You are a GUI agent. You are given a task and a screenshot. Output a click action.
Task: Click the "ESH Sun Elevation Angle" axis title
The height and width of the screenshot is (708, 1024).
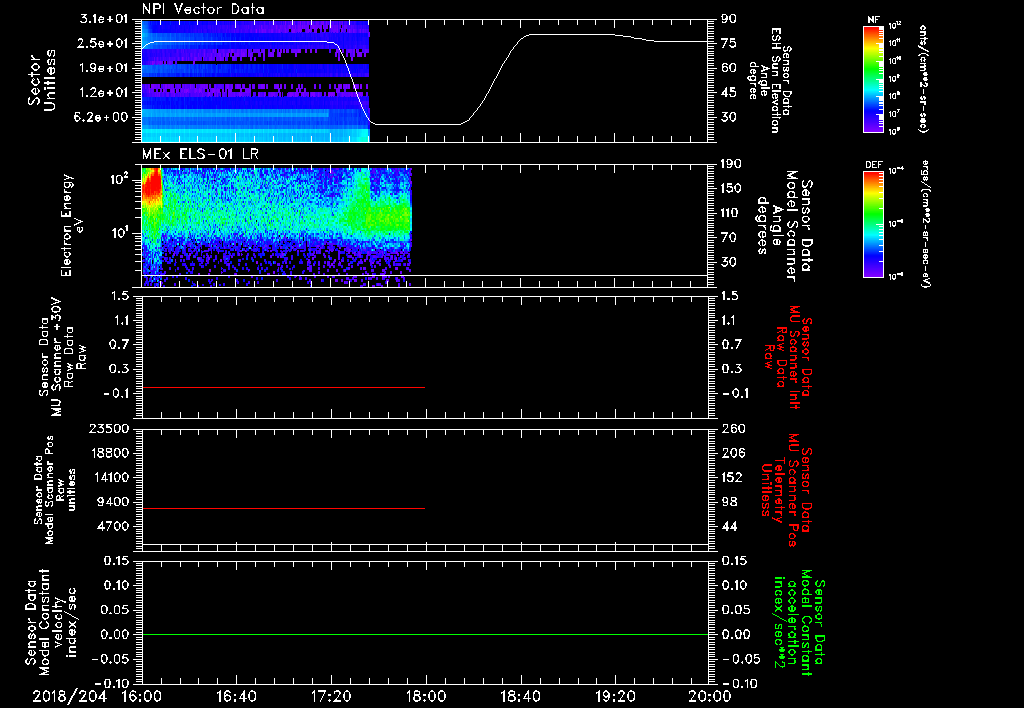point(771,80)
